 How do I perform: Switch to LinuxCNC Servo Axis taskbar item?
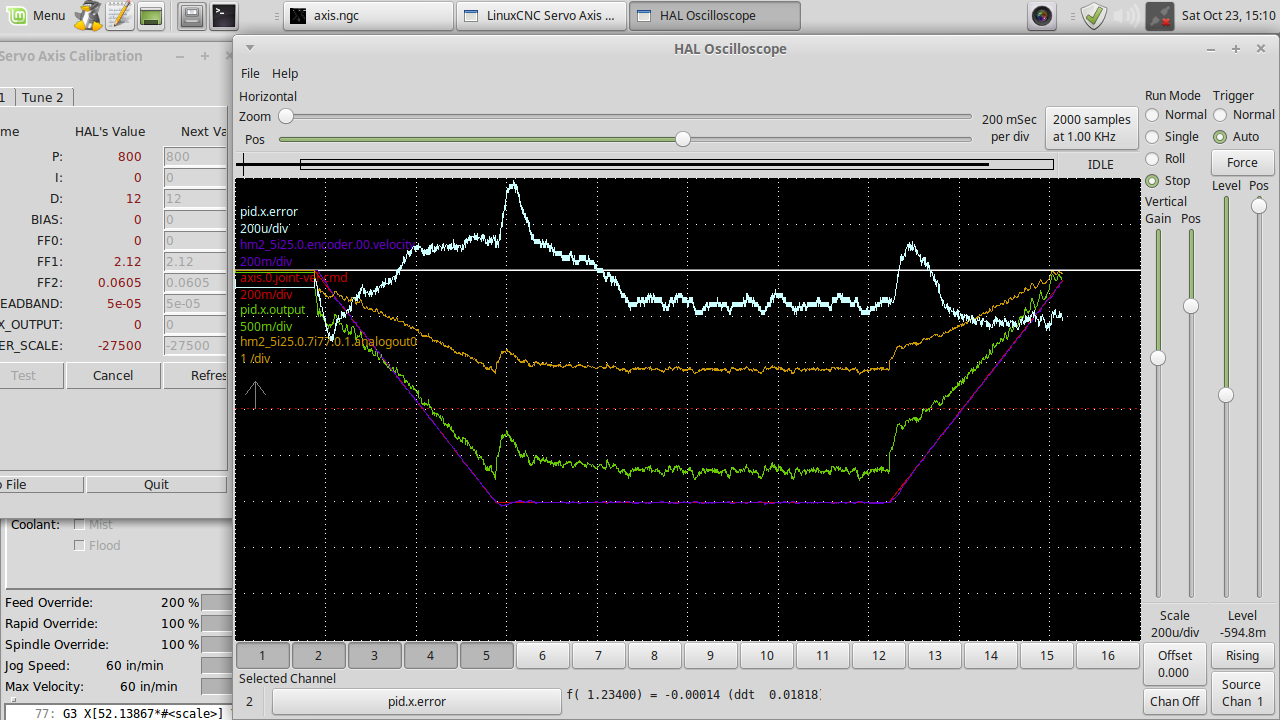point(541,15)
